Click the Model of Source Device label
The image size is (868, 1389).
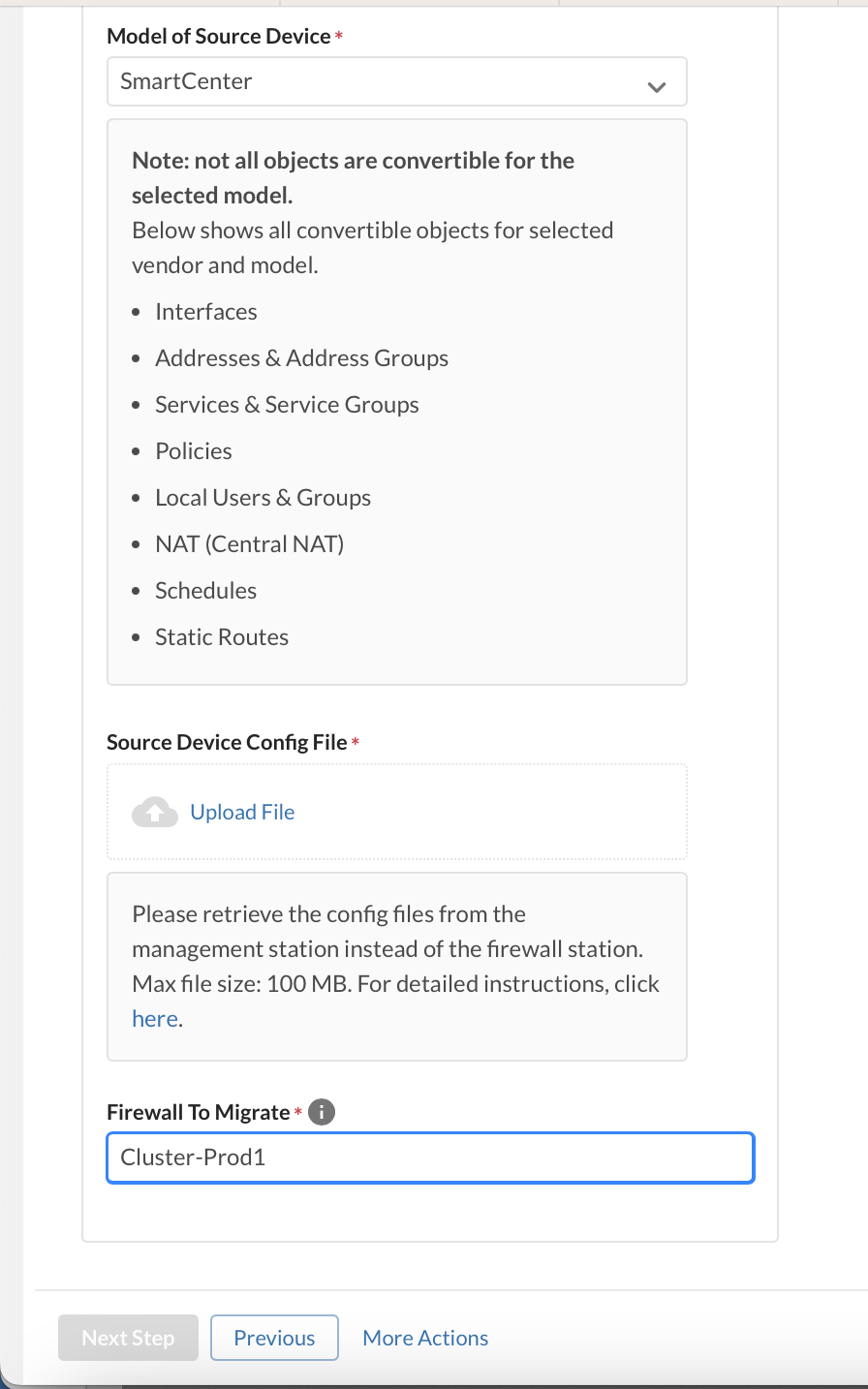tap(219, 36)
